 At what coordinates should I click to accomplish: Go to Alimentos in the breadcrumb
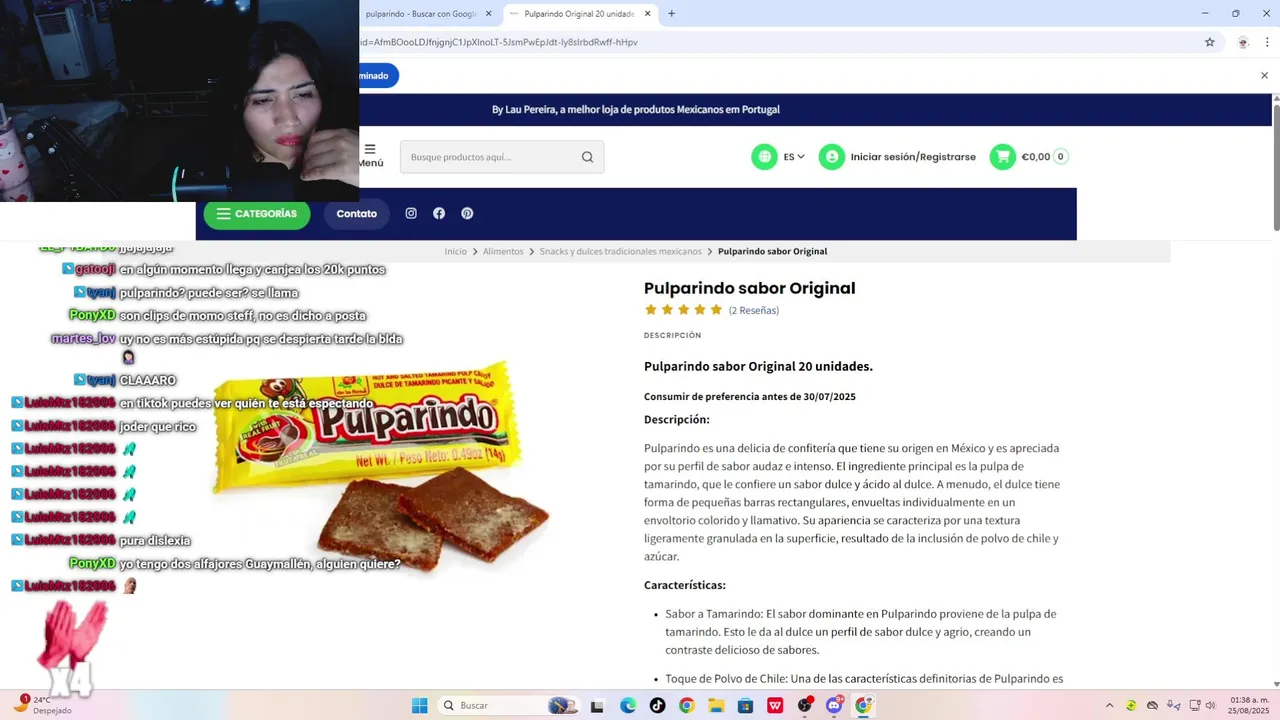click(503, 251)
